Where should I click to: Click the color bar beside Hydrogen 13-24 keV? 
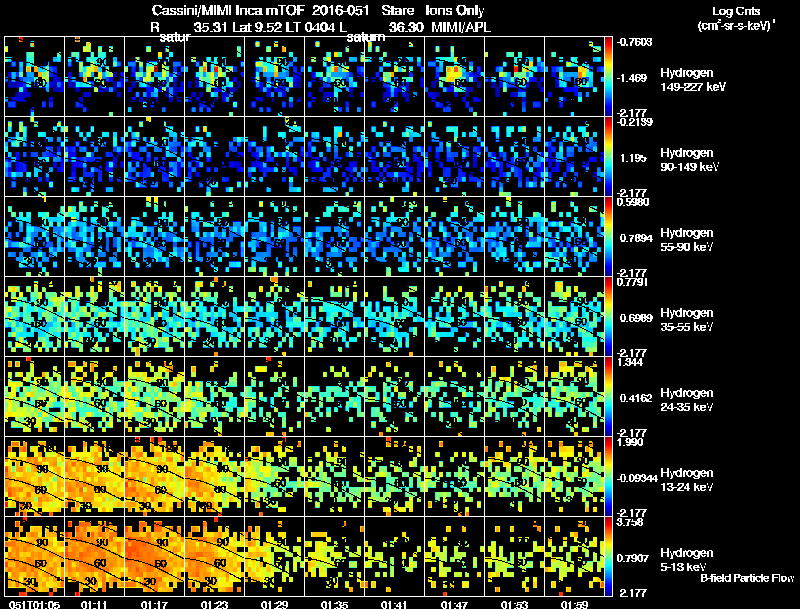[x=608, y=476]
